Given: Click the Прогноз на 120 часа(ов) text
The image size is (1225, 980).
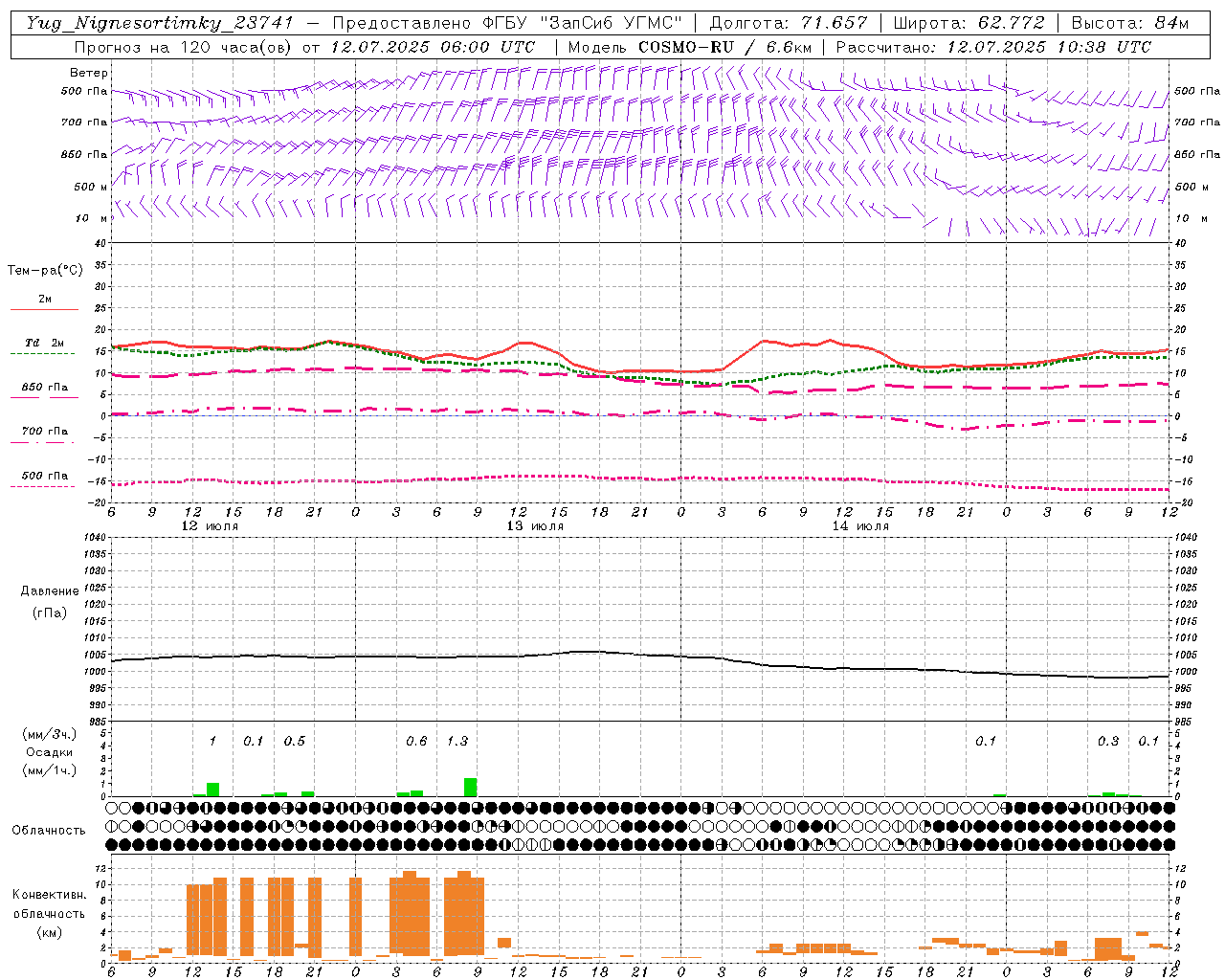Looking at the screenshot, I should click(186, 47).
